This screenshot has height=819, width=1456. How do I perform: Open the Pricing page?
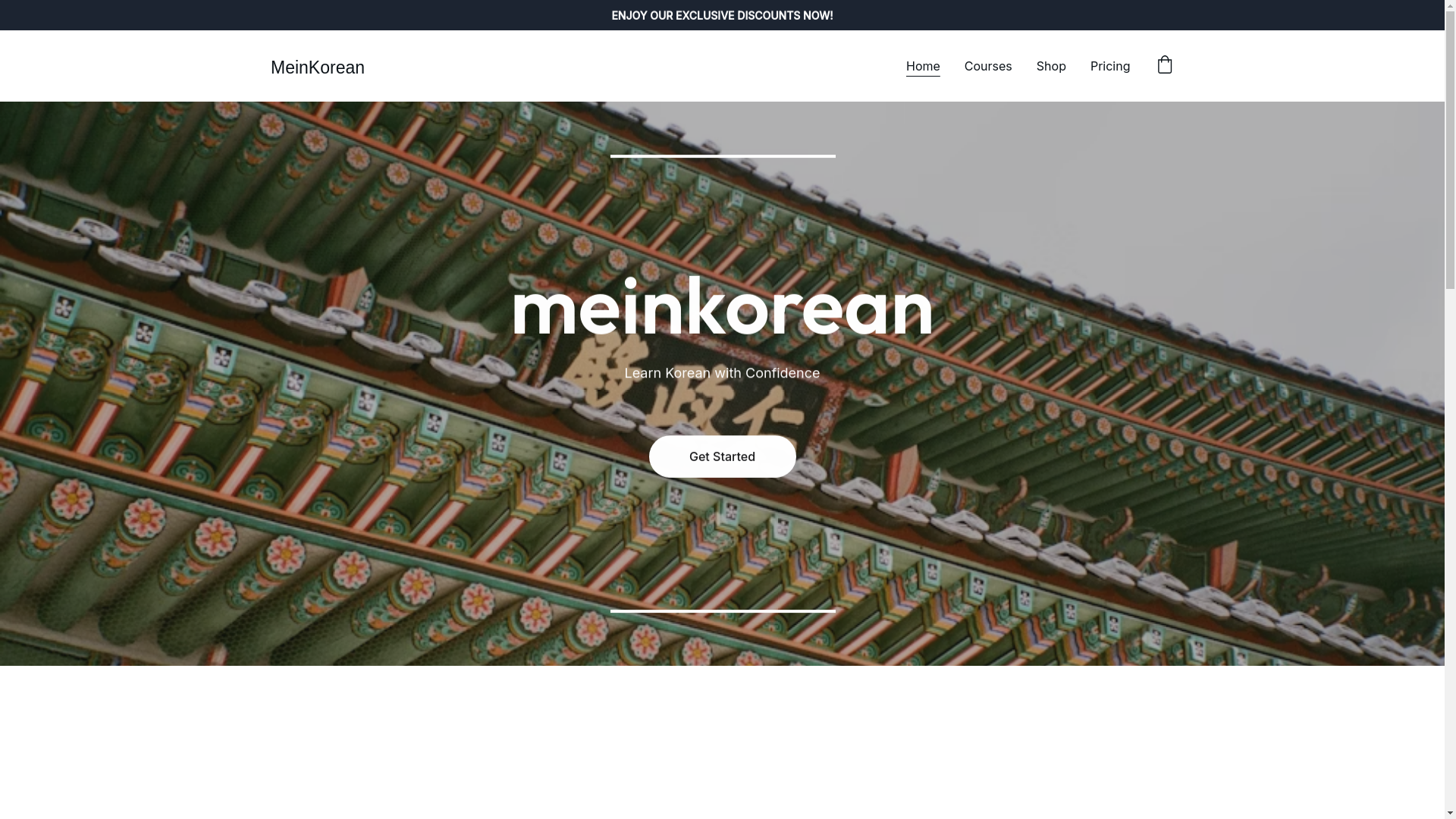pyautogui.click(x=1109, y=66)
